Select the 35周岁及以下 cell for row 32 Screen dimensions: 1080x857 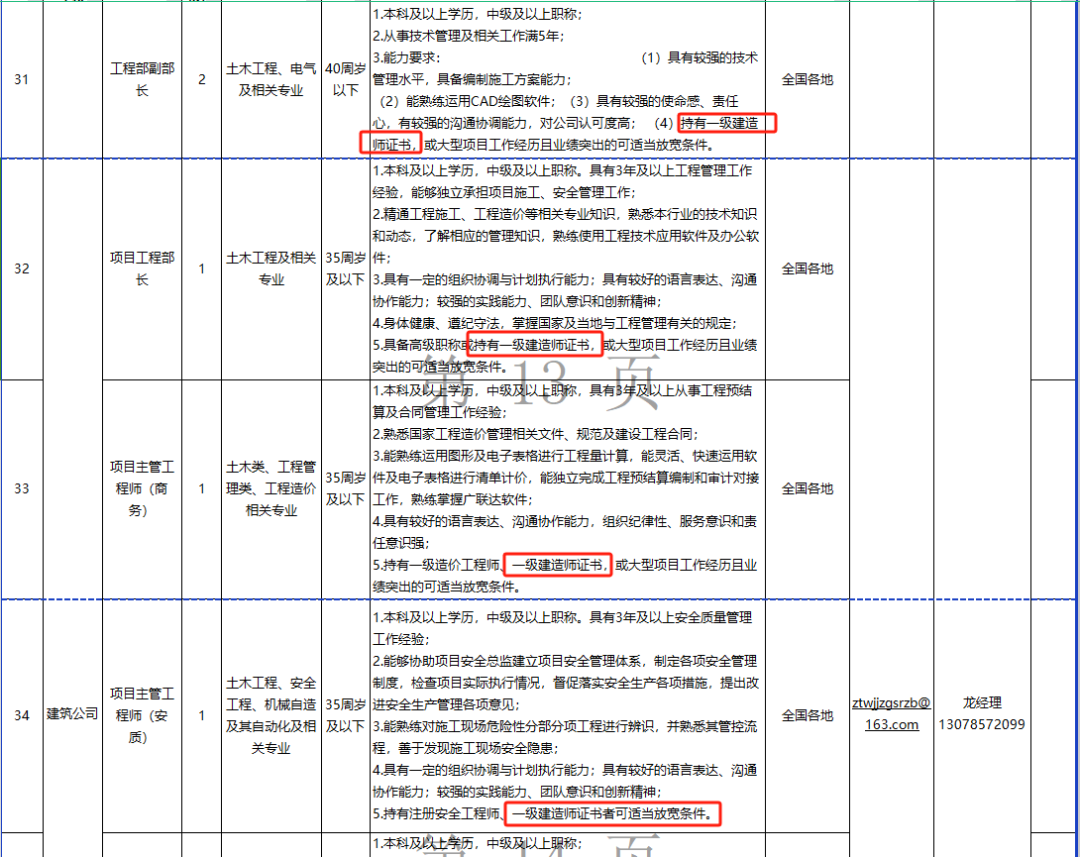[345, 269]
